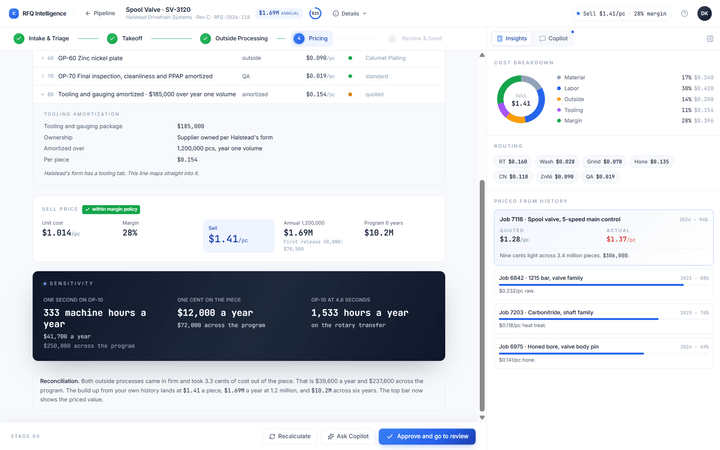720x450 pixels.
Task: Collapse the right side panel icon
Action: (710, 39)
